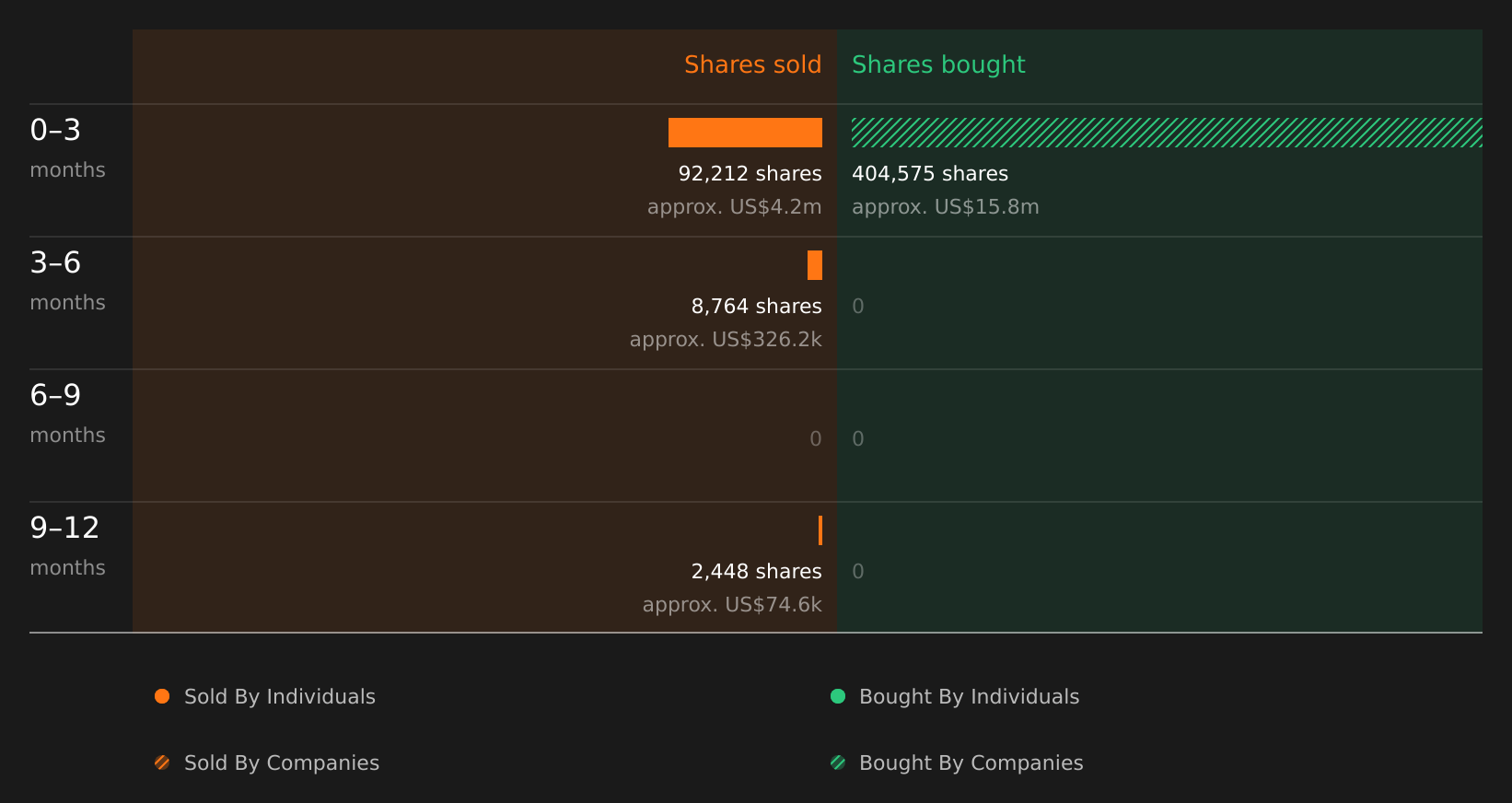The image size is (1512, 803).
Task: Click the zero bought value in 6–9 months row
Action: point(858,439)
